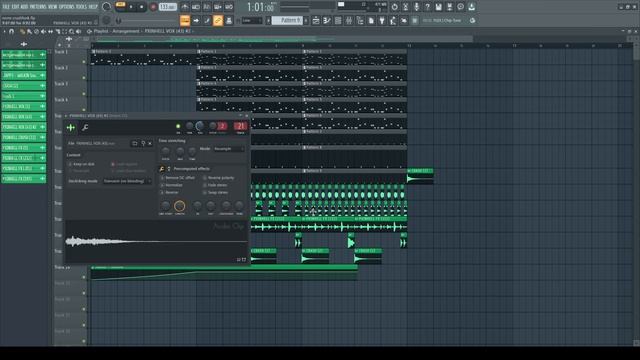Adjust the channel volume knob
This screenshot has height=360, width=640.
pos(200,126)
